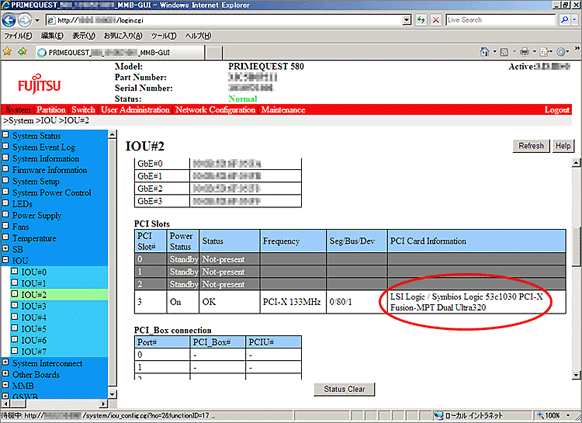Click the Page menu toolbar icon
582x423 pixels.
click(x=544, y=52)
